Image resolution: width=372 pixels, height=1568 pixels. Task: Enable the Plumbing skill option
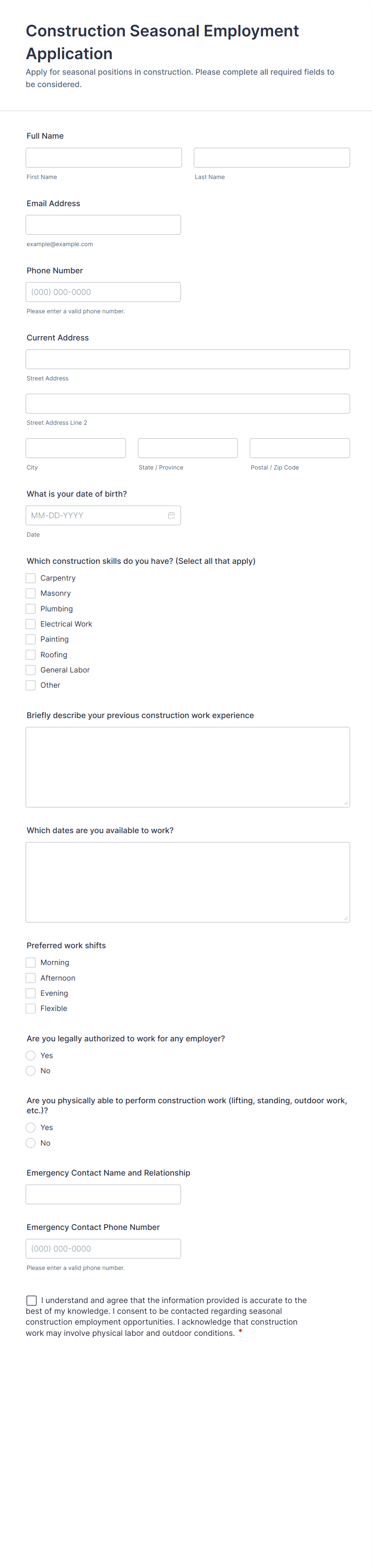[30, 608]
